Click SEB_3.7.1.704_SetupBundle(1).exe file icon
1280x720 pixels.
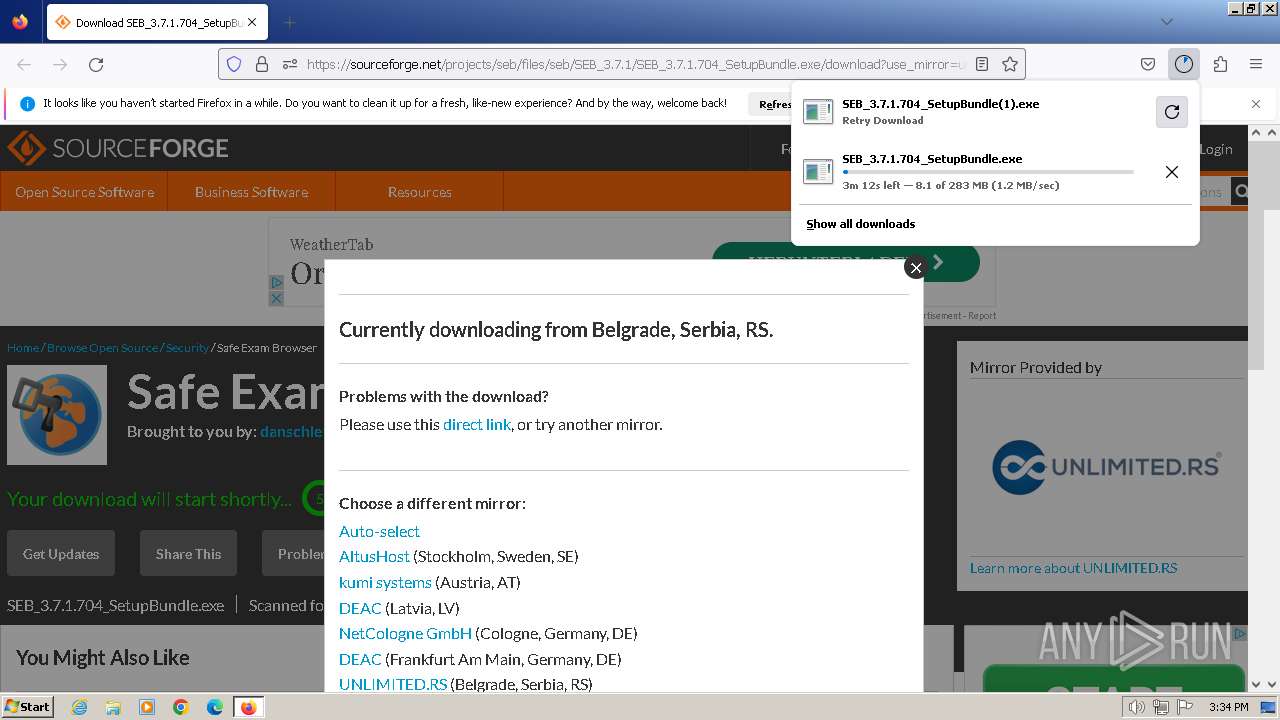click(x=818, y=112)
